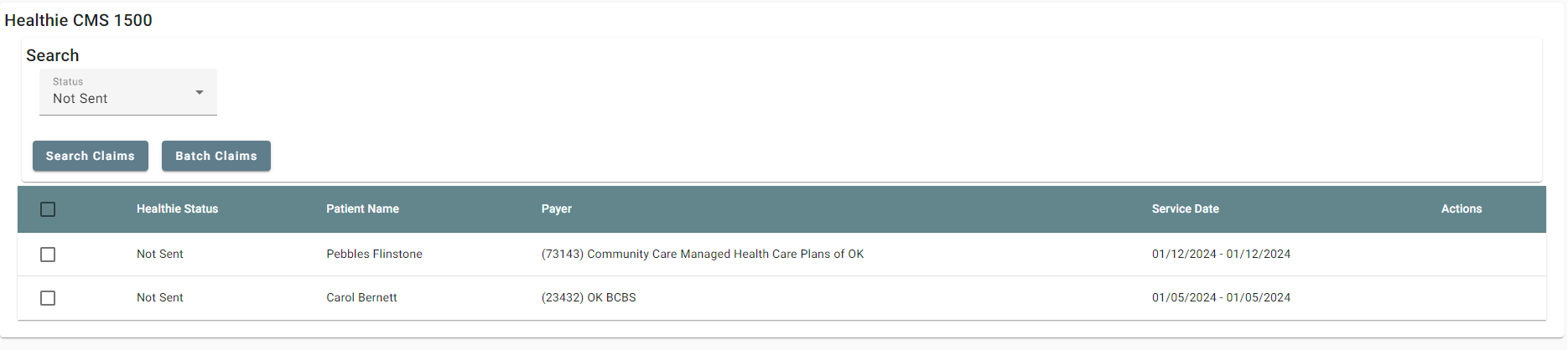Select the Pebbles Flinstone patient name
The height and width of the screenshot is (350, 1568).
[x=374, y=255]
